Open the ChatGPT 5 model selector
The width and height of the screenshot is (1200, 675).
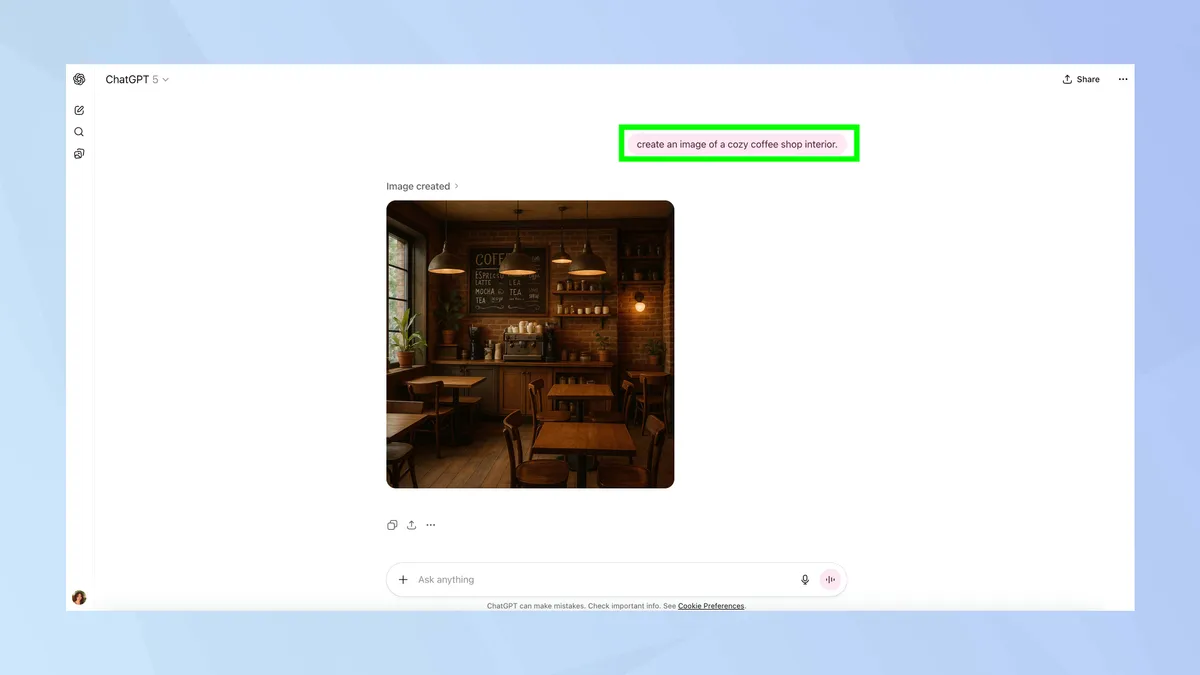pos(137,79)
